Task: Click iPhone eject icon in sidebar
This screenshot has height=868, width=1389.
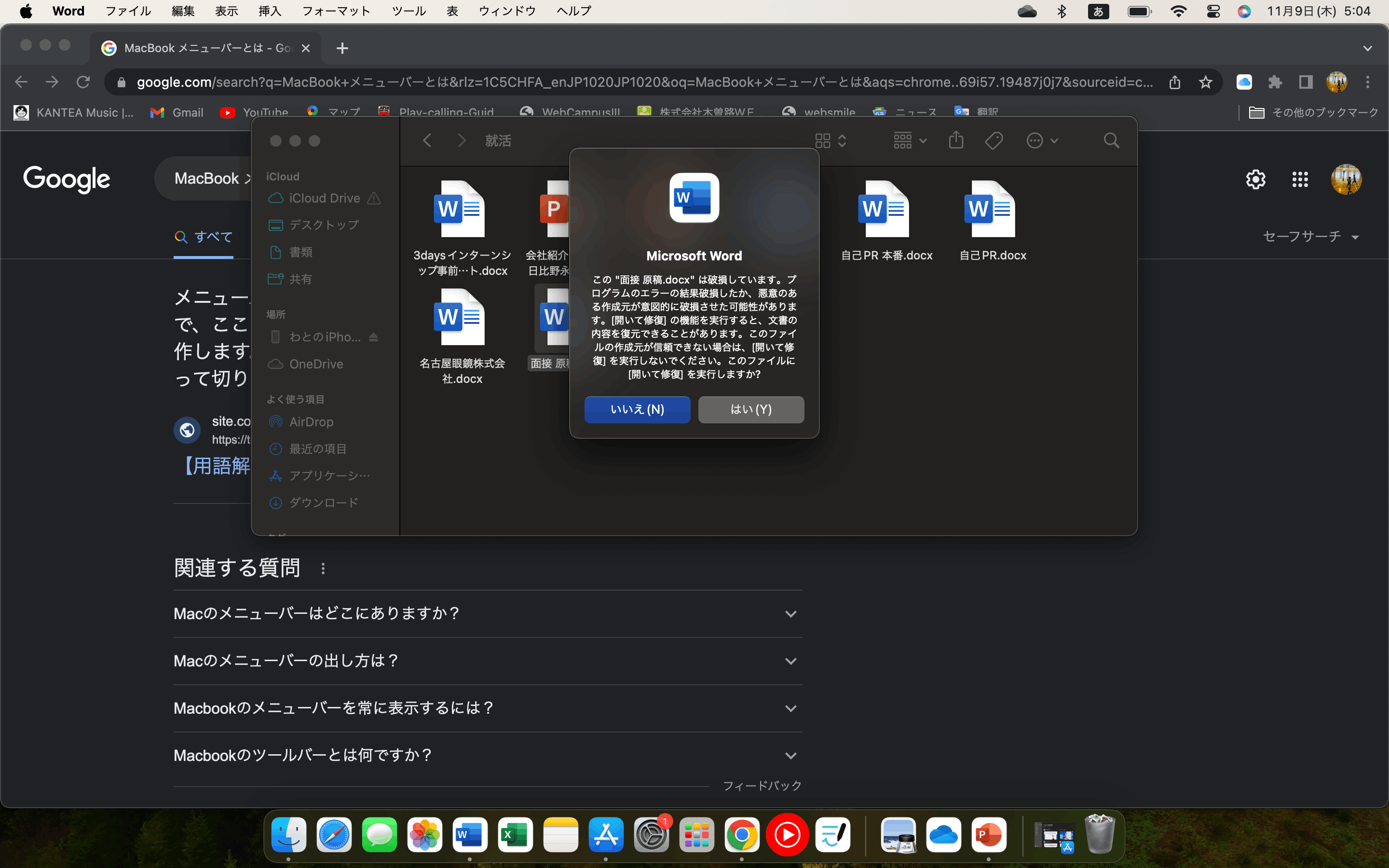Action: click(374, 337)
